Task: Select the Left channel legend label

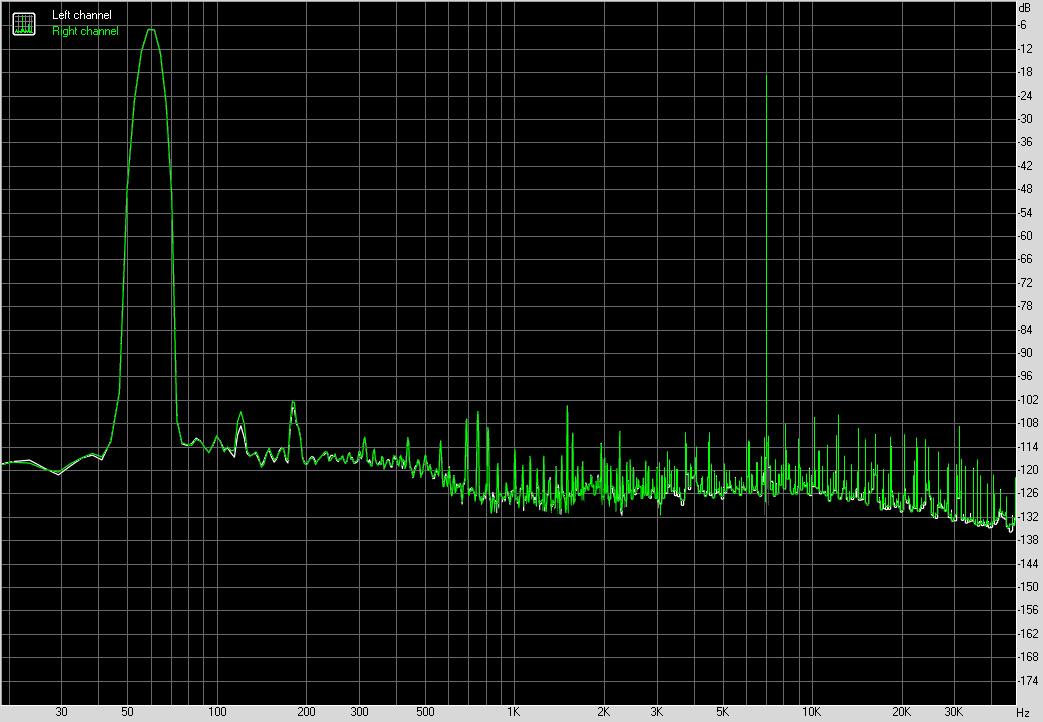Action: 82,16
